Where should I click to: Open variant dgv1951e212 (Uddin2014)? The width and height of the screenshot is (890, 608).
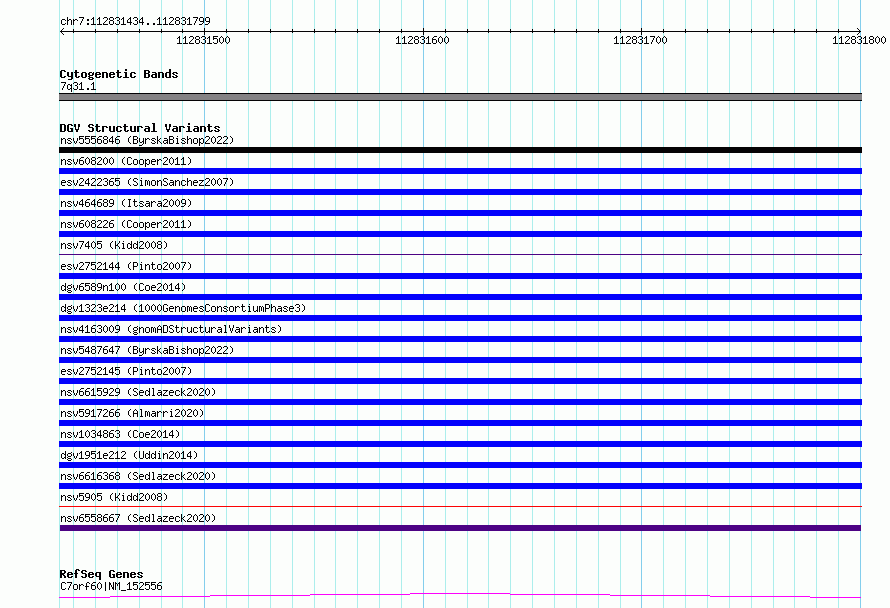pyautogui.click(x=129, y=455)
